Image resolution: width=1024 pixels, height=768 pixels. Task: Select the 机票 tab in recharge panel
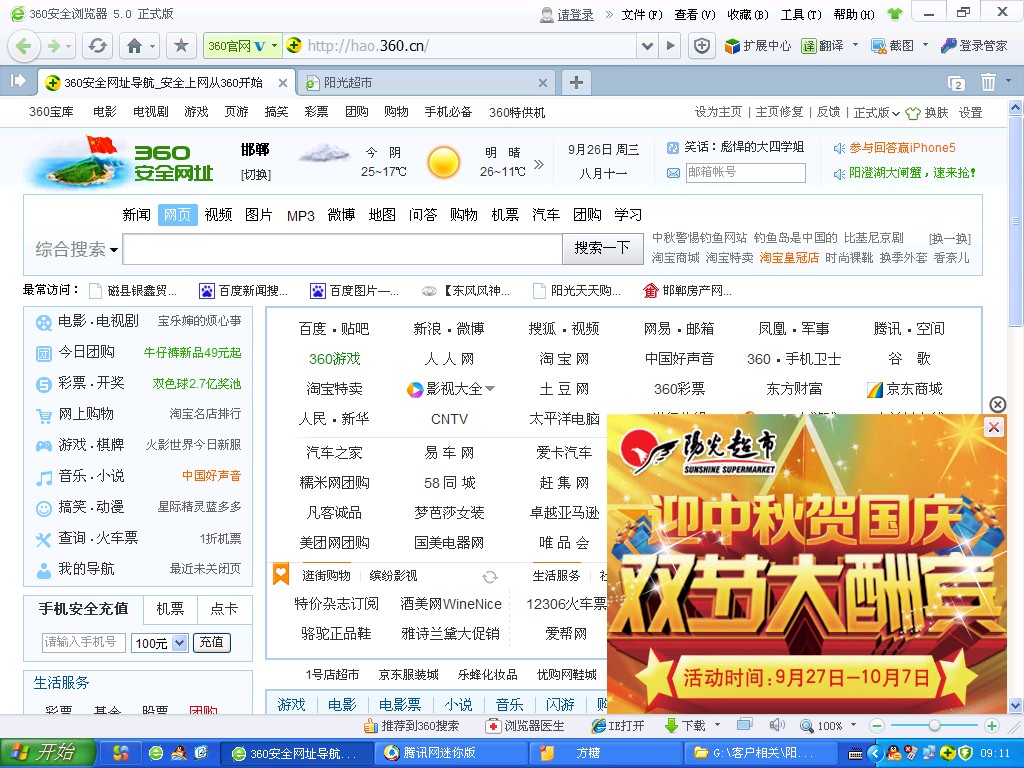[170, 609]
